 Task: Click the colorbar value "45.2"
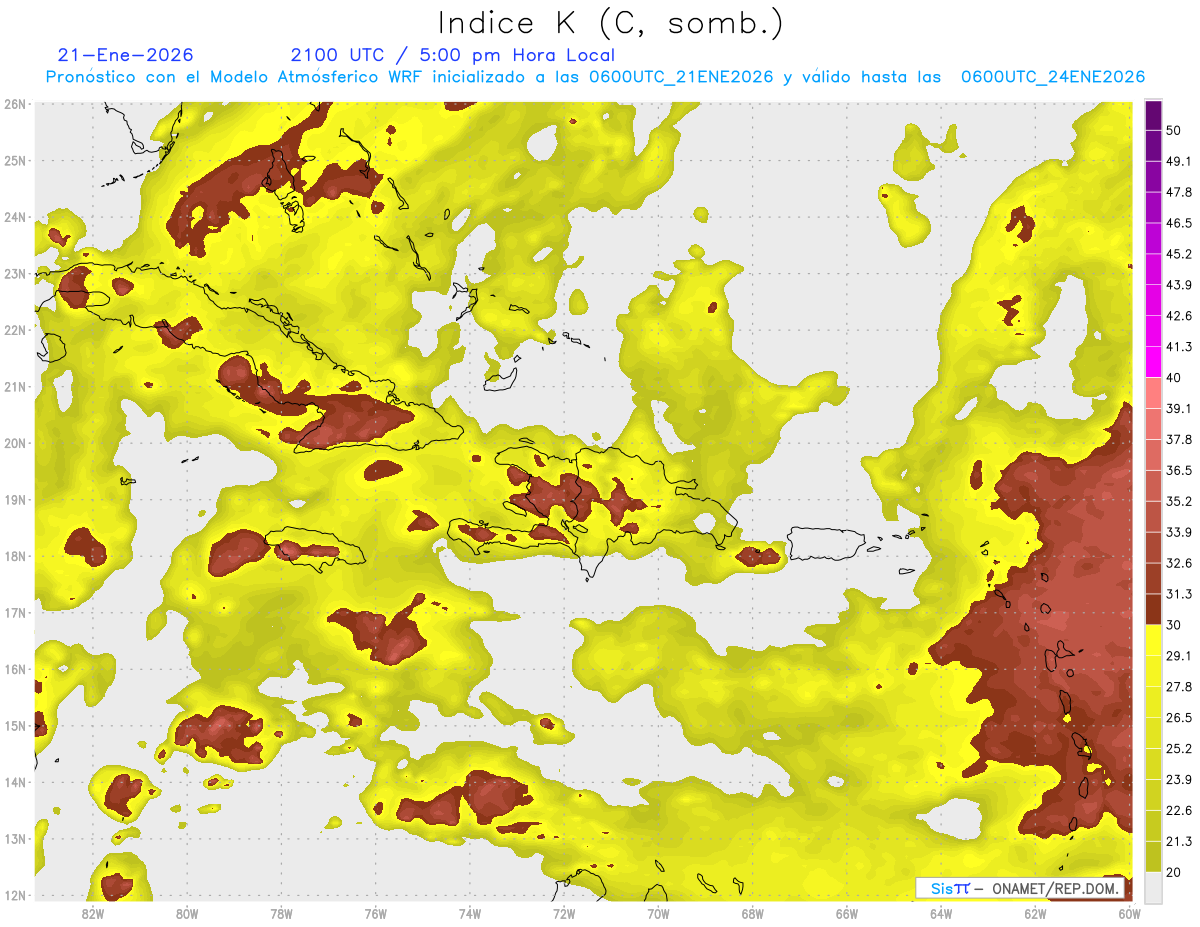pyautogui.click(x=1178, y=254)
